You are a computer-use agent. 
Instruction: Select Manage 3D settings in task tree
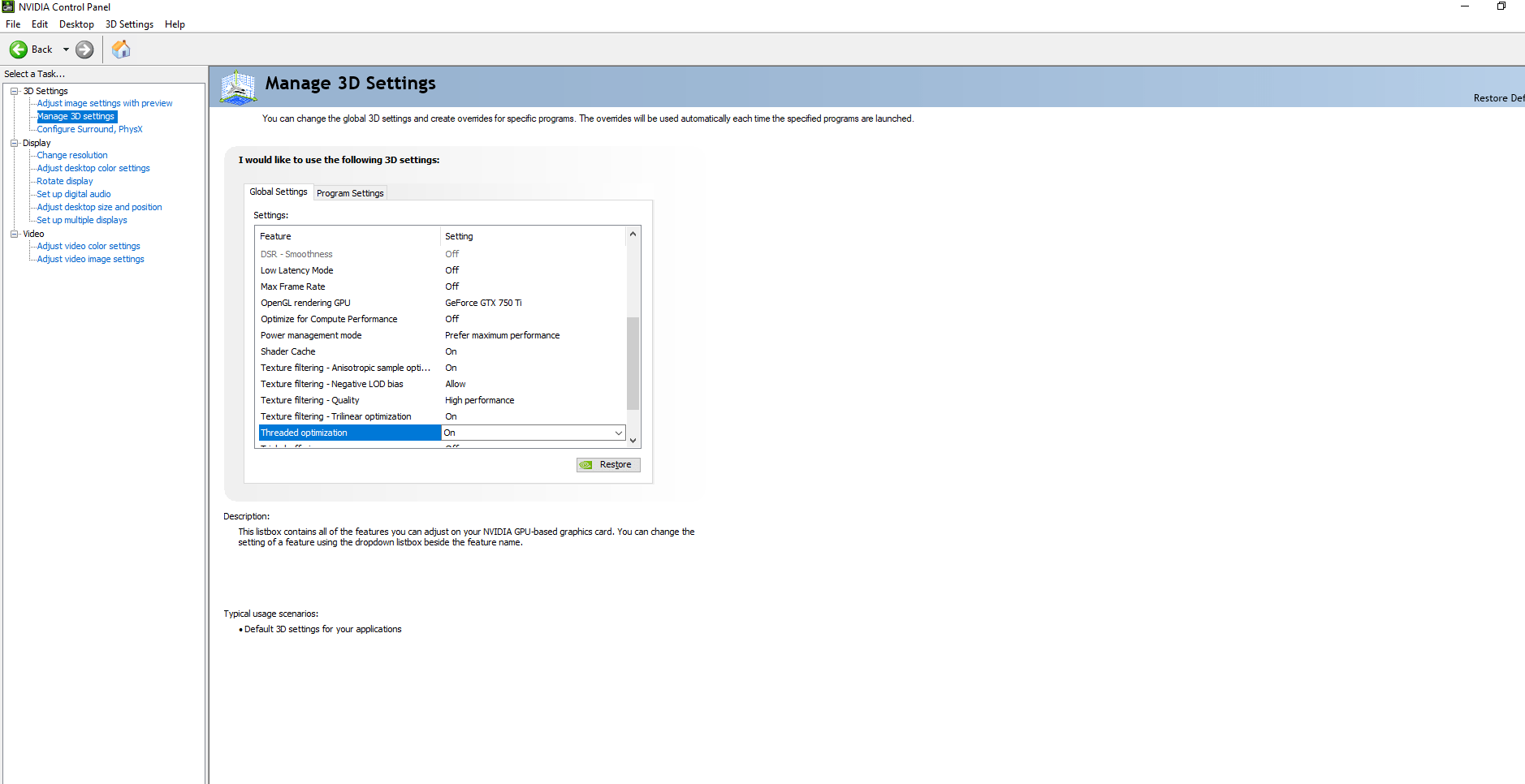pos(76,116)
